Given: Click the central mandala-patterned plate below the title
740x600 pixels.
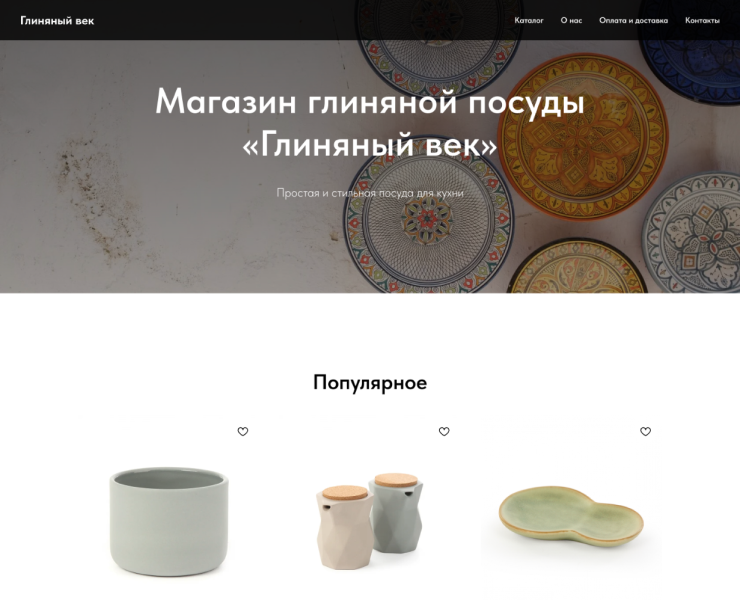Looking at the screenshot, I should coord(429,220).
